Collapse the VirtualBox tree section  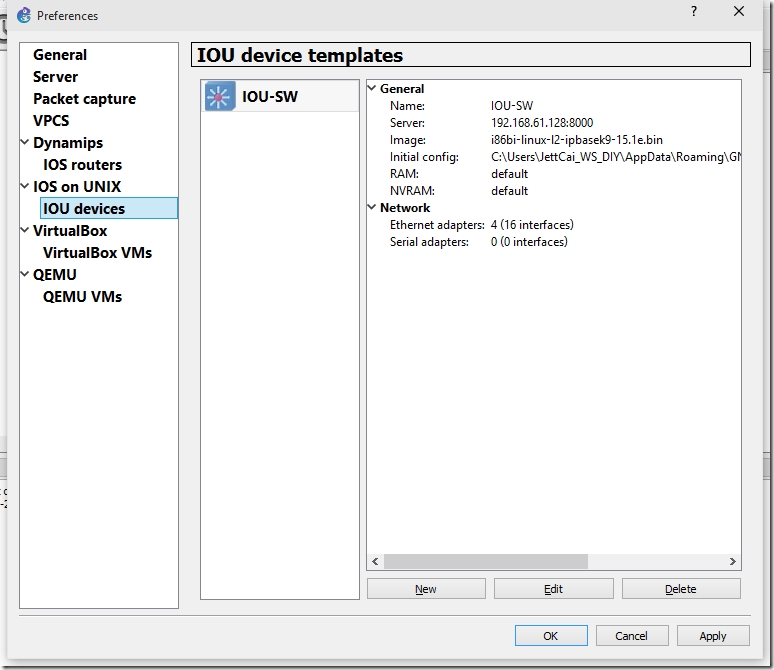[x=25, y=231]
